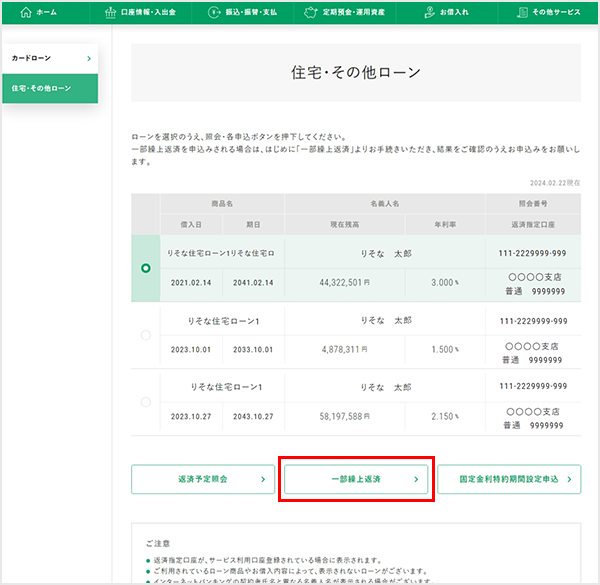Click the due date 2043.10.27
Screen dimensions: 600x585
click(x=253, y=417)
